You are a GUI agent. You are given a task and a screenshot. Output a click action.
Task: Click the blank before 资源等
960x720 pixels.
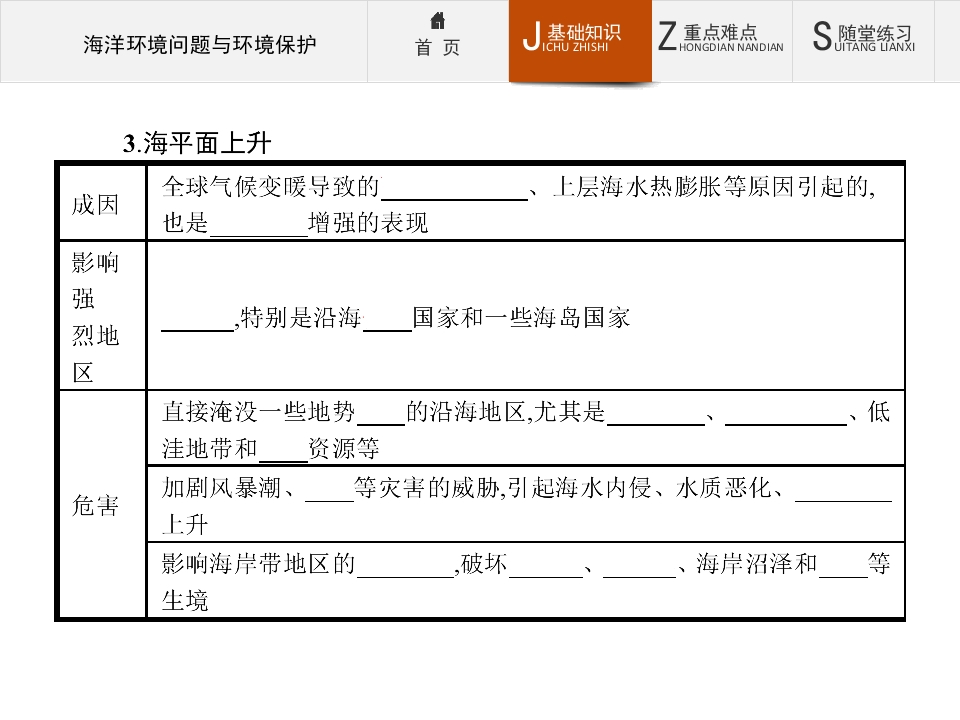[283, 450]
